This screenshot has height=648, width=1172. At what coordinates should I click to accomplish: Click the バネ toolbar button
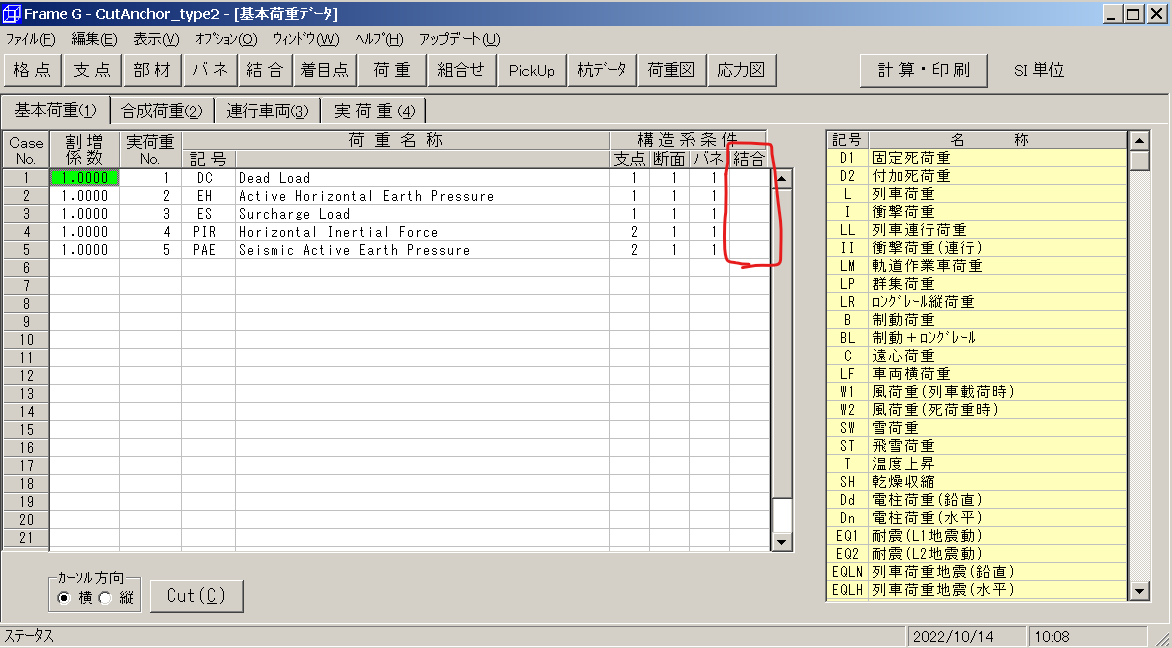(210, 70)
